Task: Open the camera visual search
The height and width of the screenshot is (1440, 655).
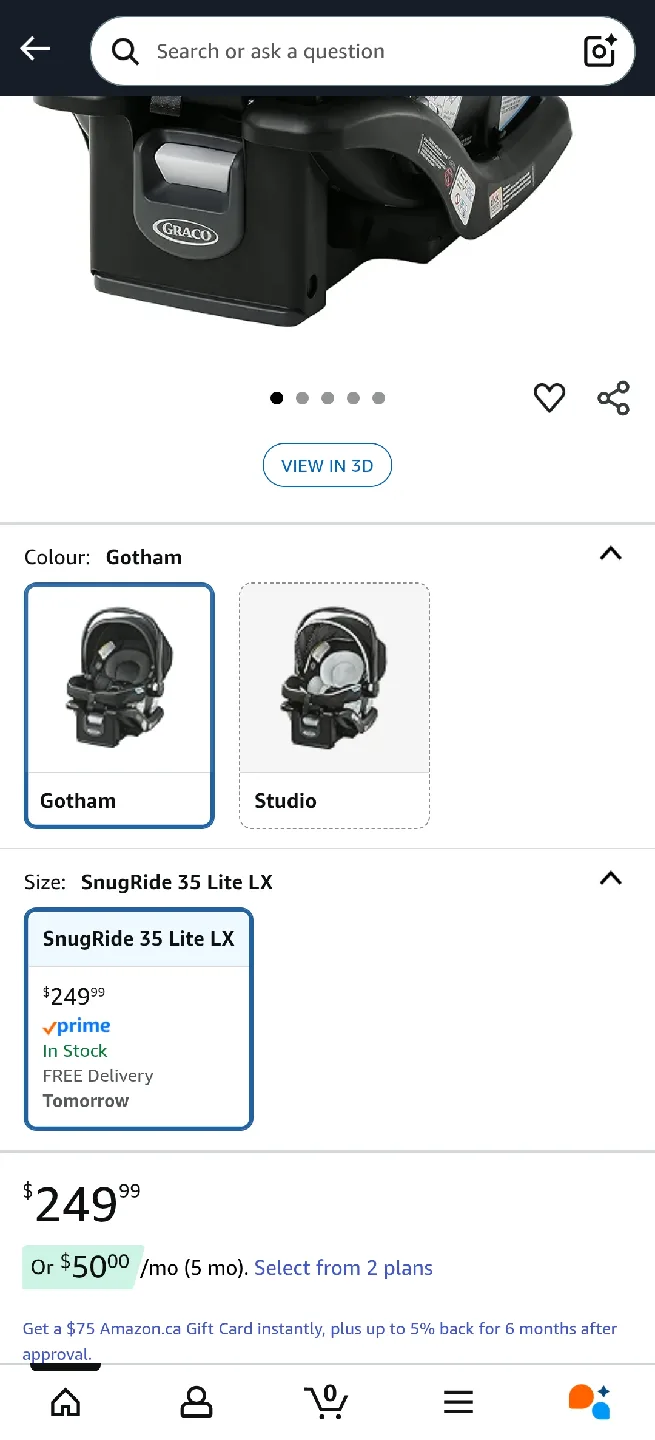Action: coord(599,50)
